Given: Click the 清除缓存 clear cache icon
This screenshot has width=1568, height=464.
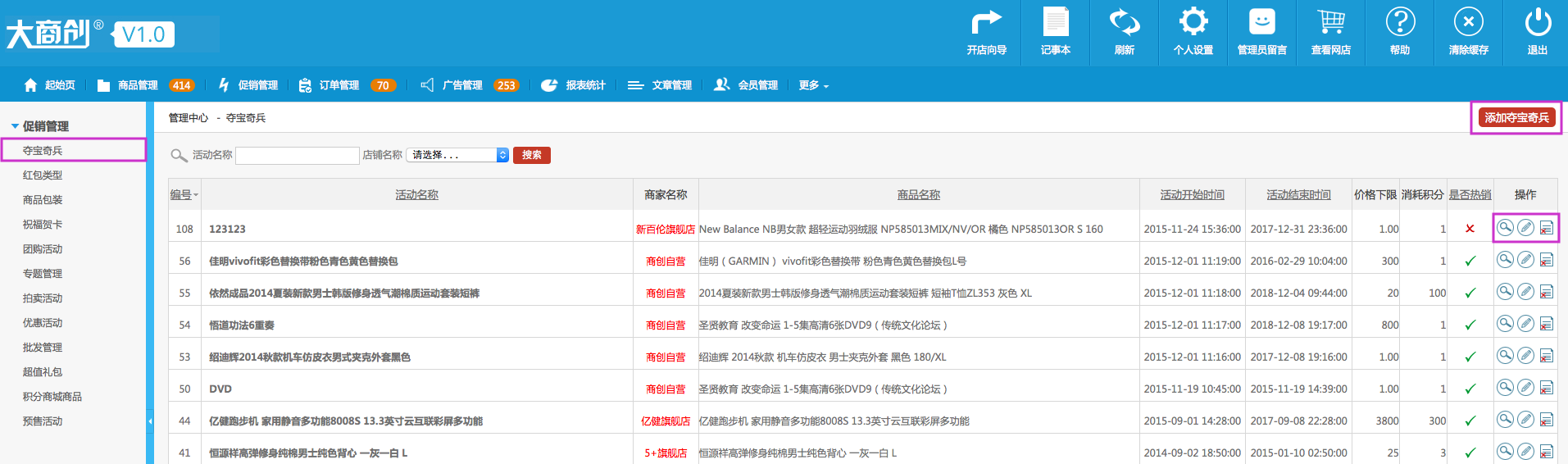Looking at the screenshot, I should coord(1469,22).
